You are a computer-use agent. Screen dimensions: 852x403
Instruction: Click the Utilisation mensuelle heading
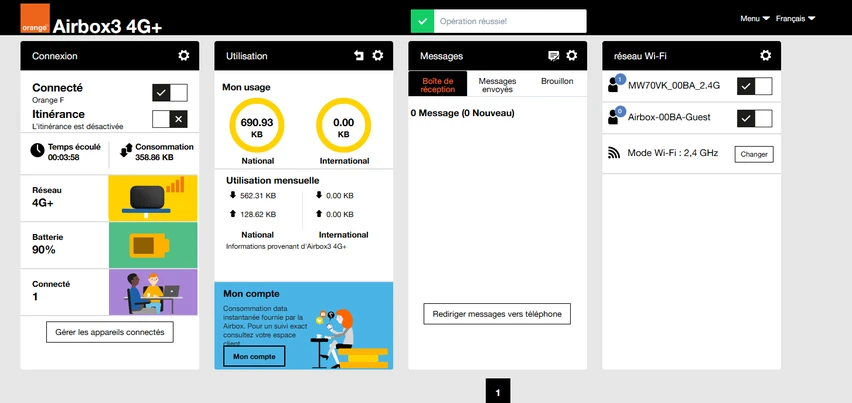pyautogui.click(x=273, y=180)
